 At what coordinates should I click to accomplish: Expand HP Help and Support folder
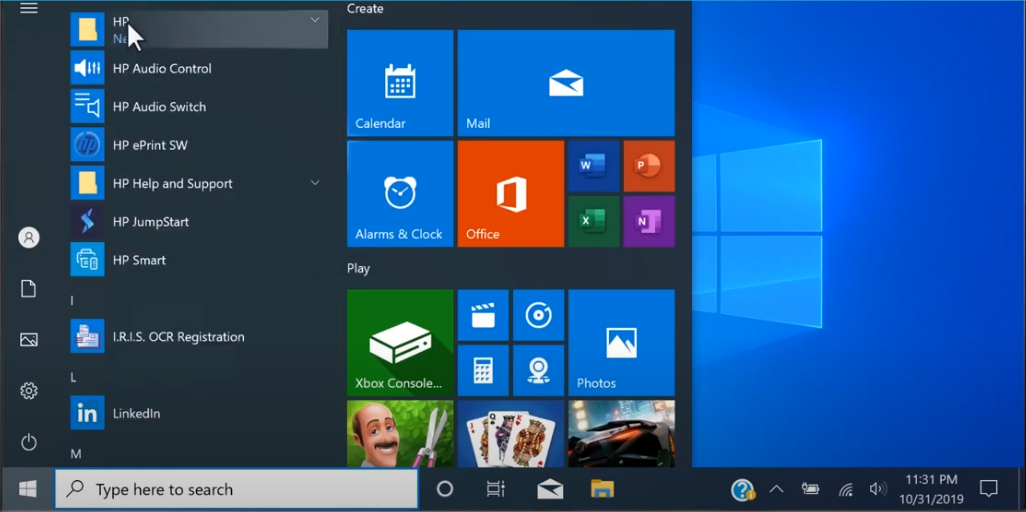tap(315, 183)
